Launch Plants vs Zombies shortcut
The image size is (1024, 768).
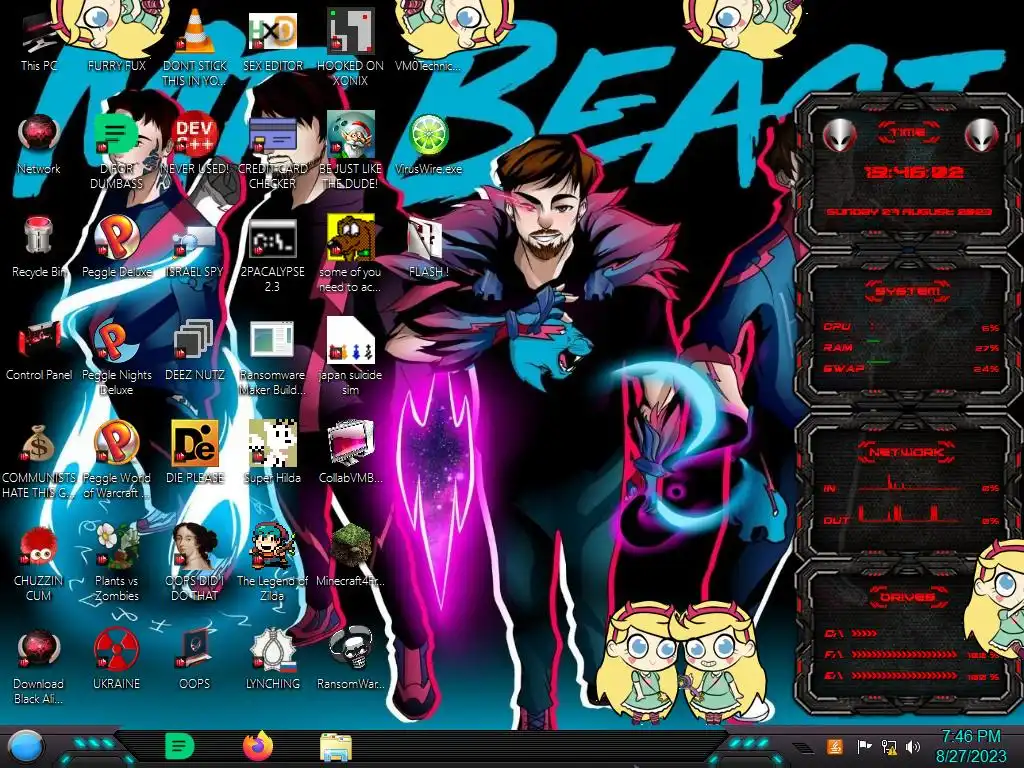(116, 546)
